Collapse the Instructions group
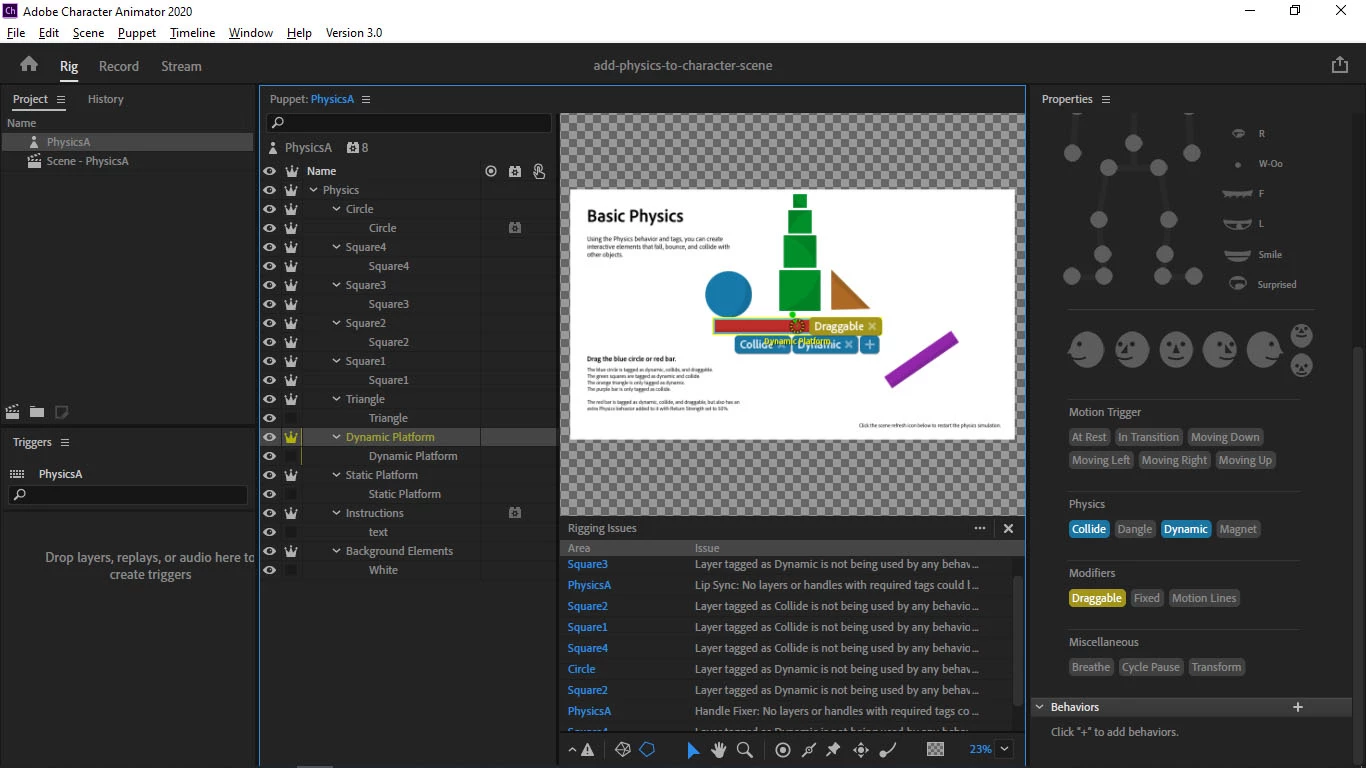 pyautogui.click(x=337, y=513)
